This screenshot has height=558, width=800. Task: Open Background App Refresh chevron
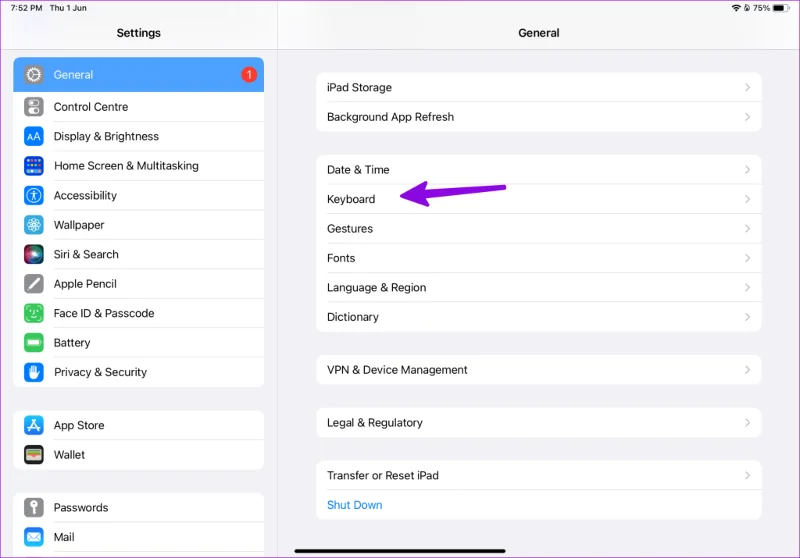pyautogui.click(x=747, y=117)
